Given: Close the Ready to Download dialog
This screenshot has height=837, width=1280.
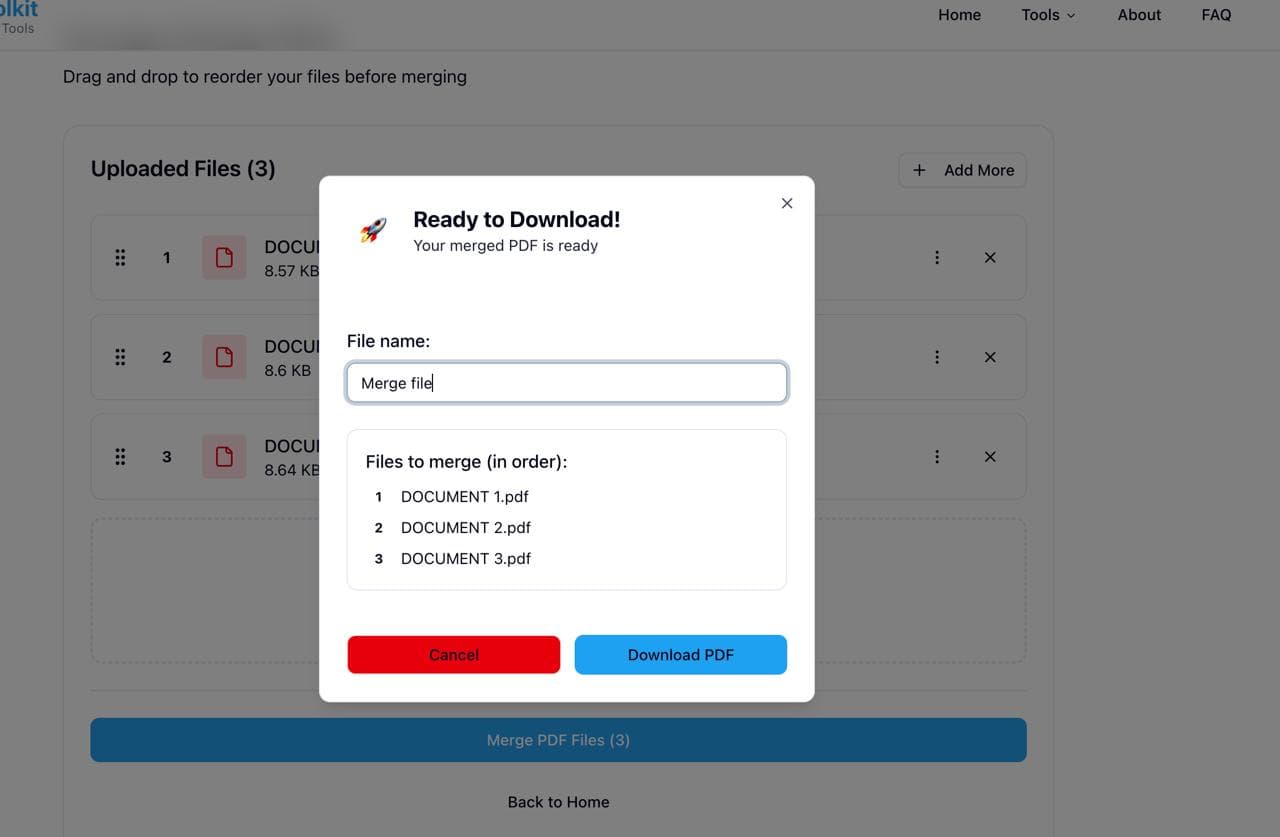Looking at the screenshot, I should point(787,203).
